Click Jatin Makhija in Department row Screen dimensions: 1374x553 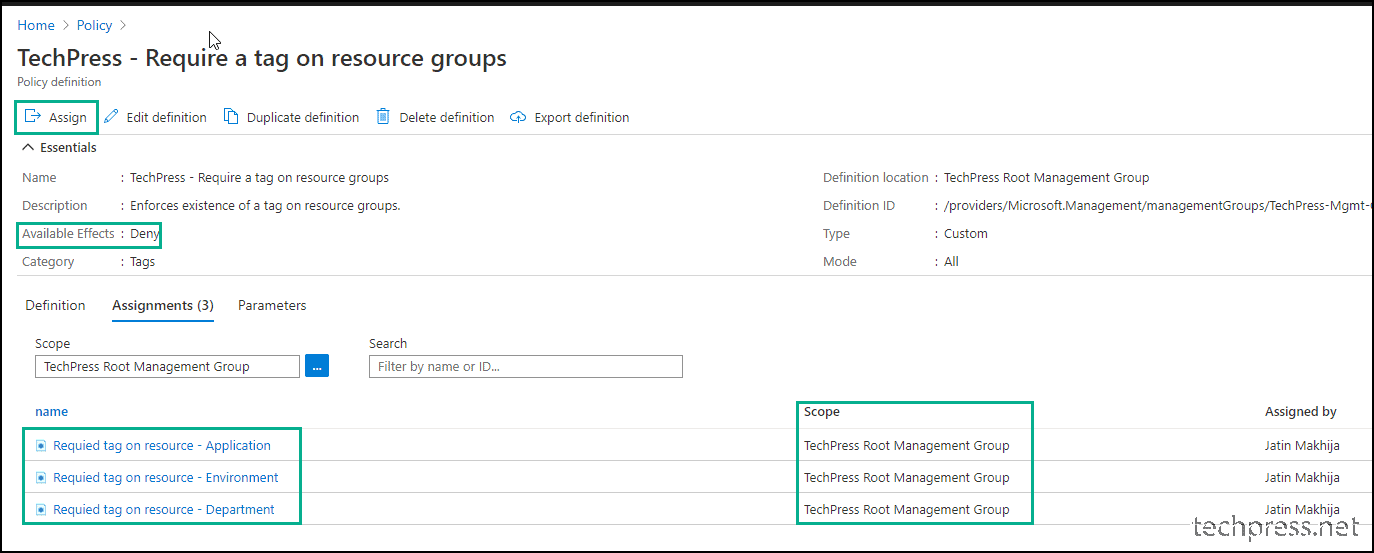(1302, 510)
